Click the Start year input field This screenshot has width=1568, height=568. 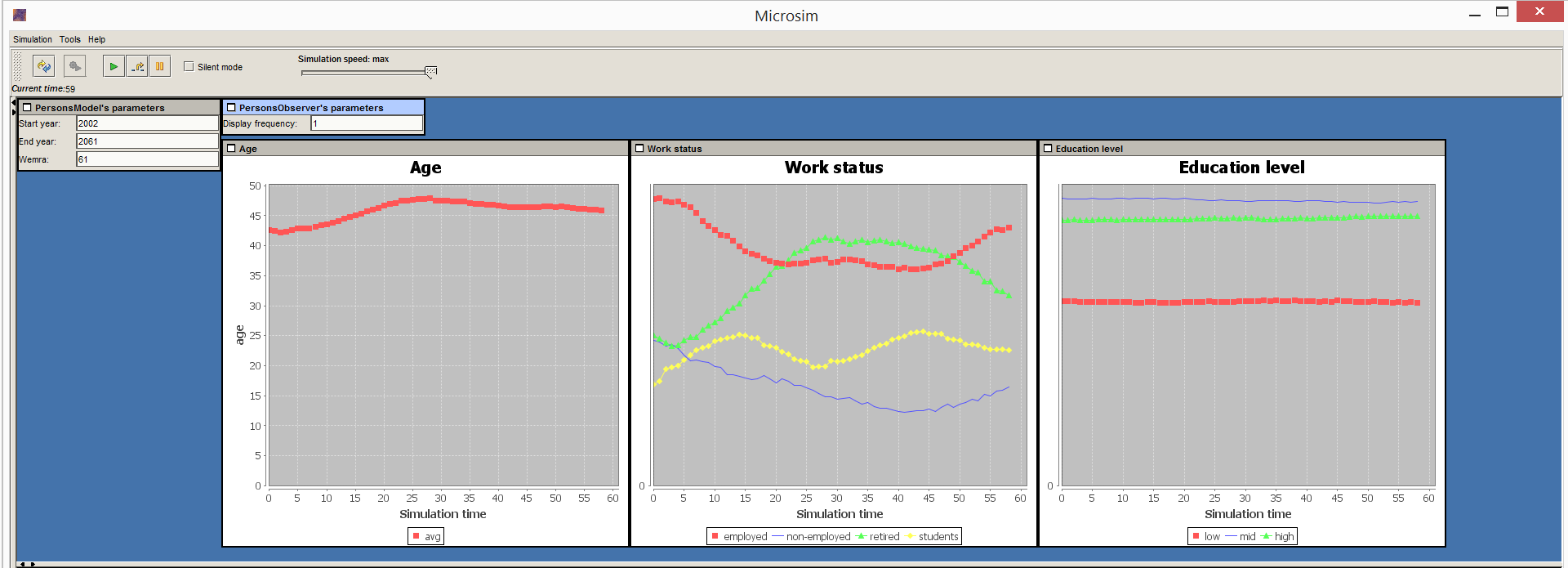(147, 123)
